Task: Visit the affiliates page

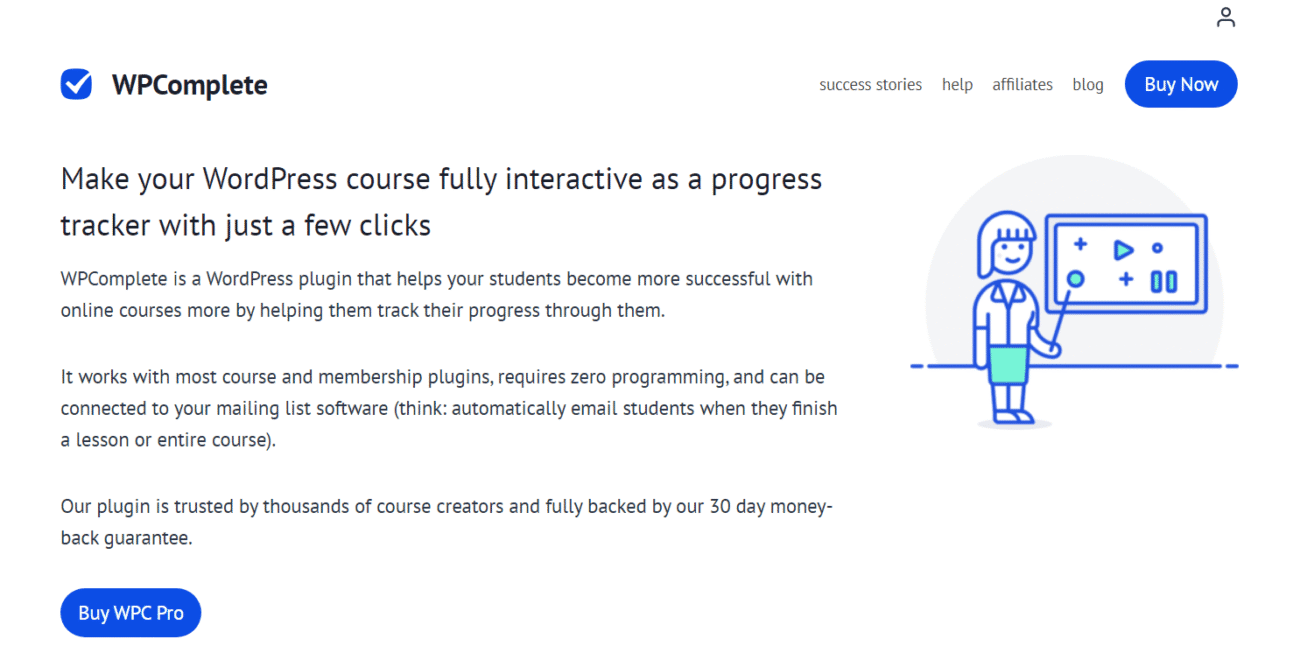Action: coord(1022,84)
